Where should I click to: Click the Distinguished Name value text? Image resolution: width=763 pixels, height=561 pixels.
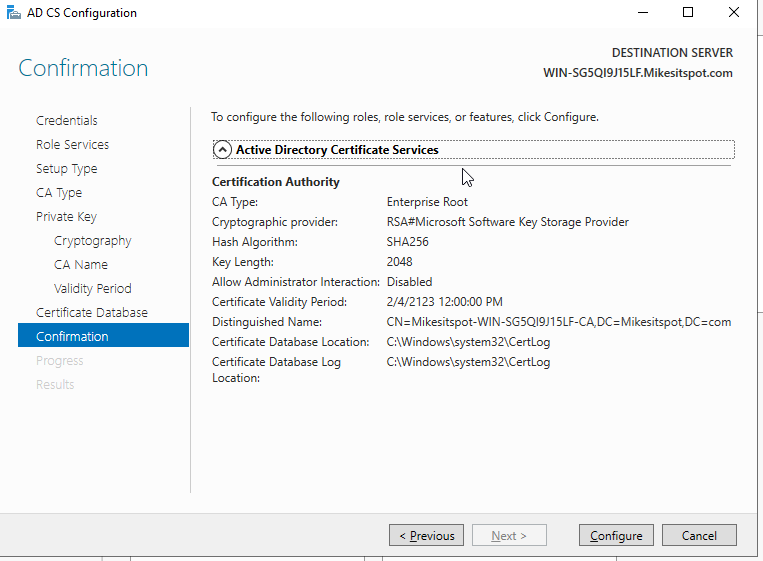point(559,322)
